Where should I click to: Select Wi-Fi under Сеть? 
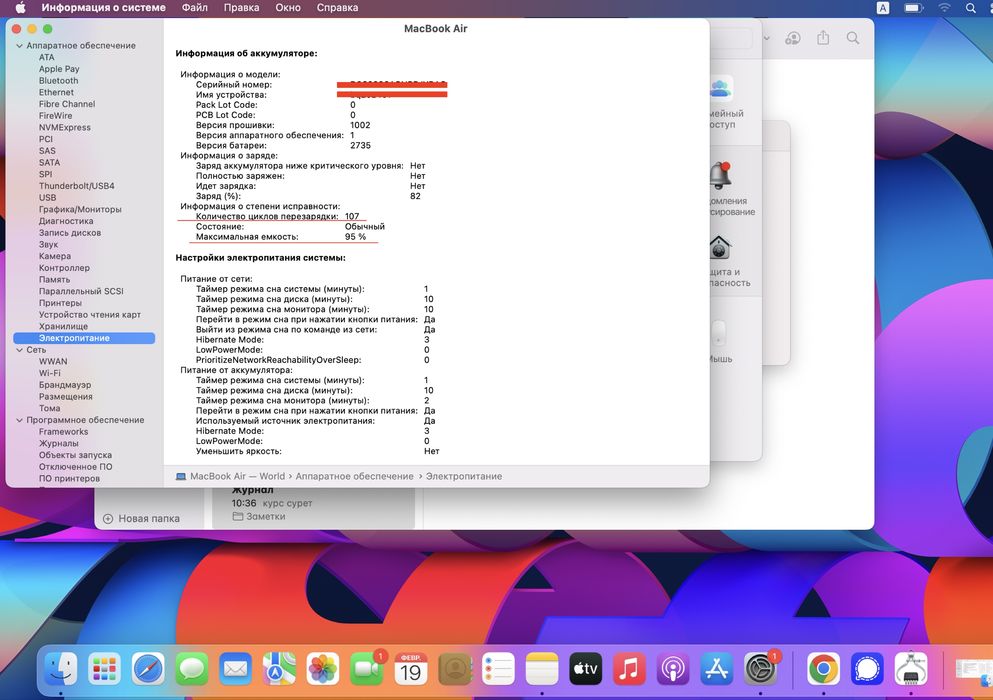[49, 373]
